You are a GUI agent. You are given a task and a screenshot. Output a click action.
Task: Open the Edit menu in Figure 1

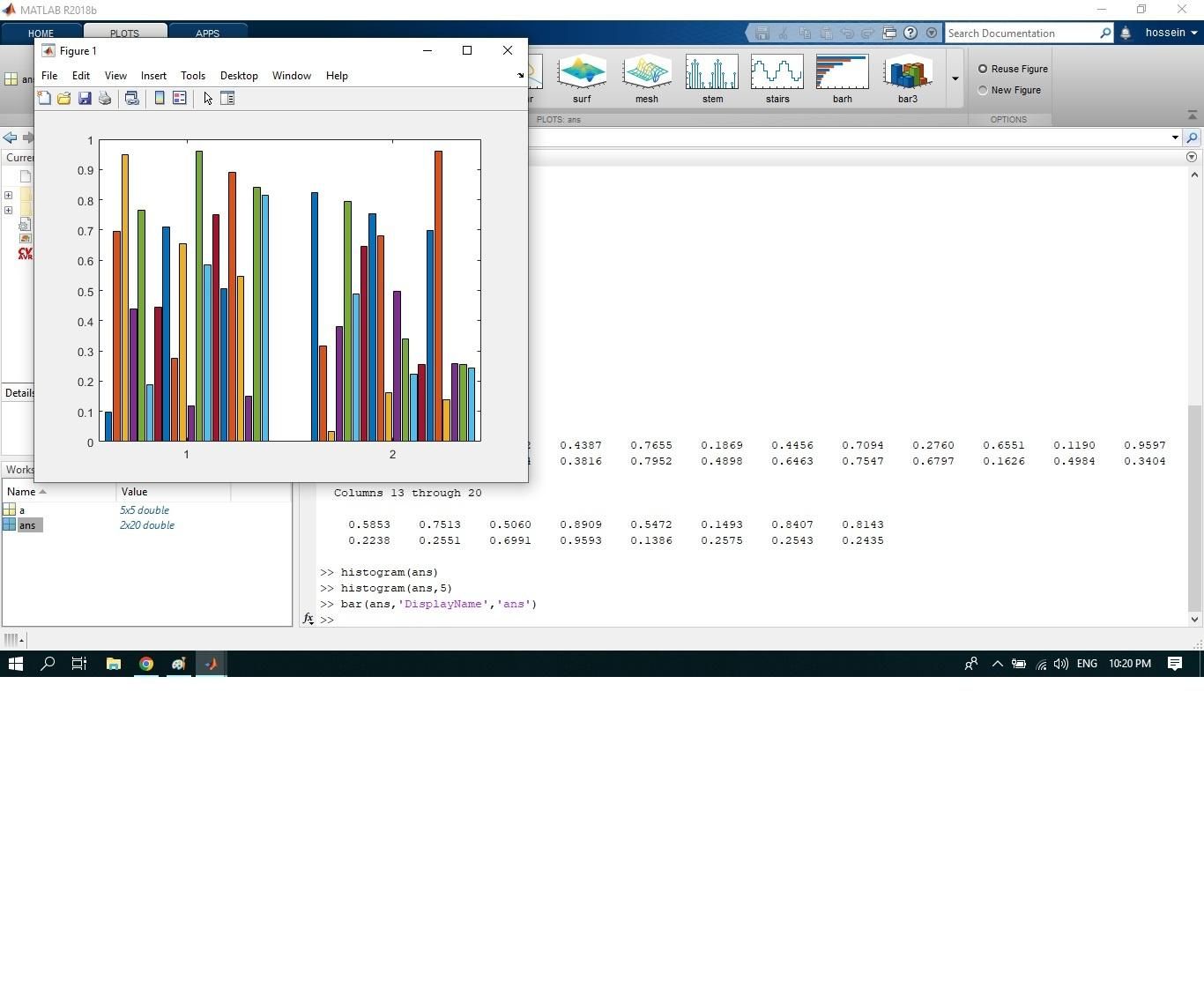click(x=81, y=76)
